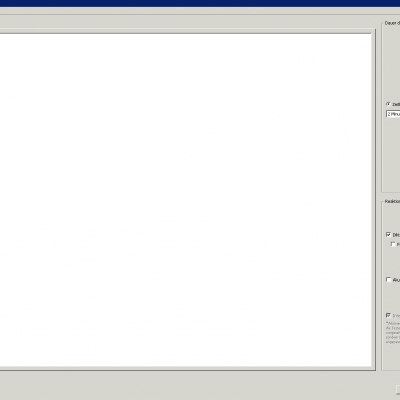
Task: Toggle the greyed-out checkbox above the footnote
Action: tap(388, 315)
